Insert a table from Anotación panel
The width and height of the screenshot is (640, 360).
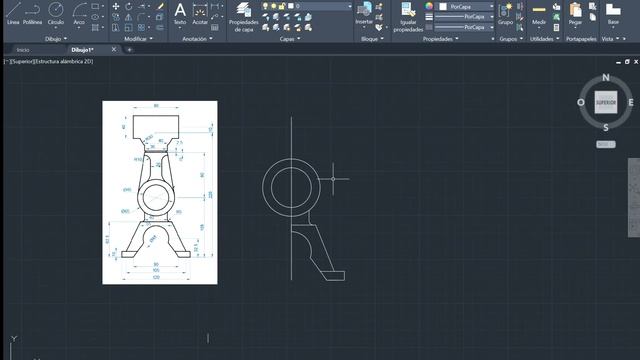[x=215, y=27]
